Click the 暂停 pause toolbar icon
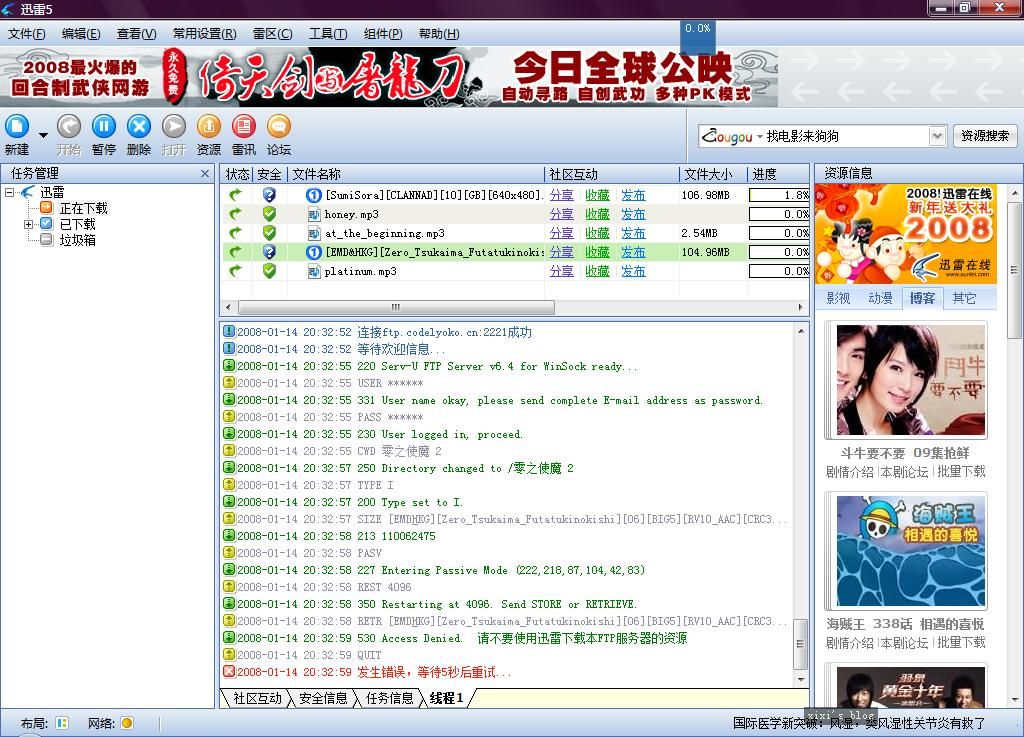 pyautogui.click(x=104, y=127)
